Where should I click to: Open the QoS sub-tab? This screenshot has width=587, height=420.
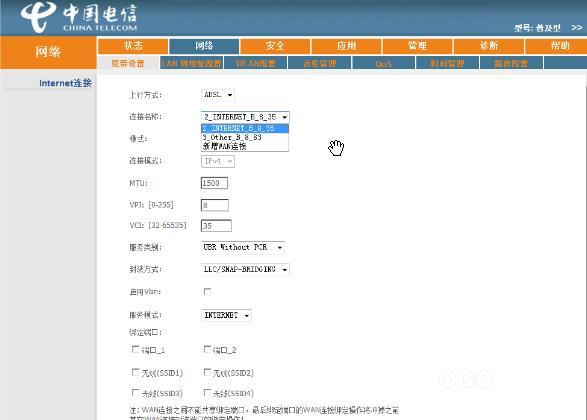coord(383,63)
